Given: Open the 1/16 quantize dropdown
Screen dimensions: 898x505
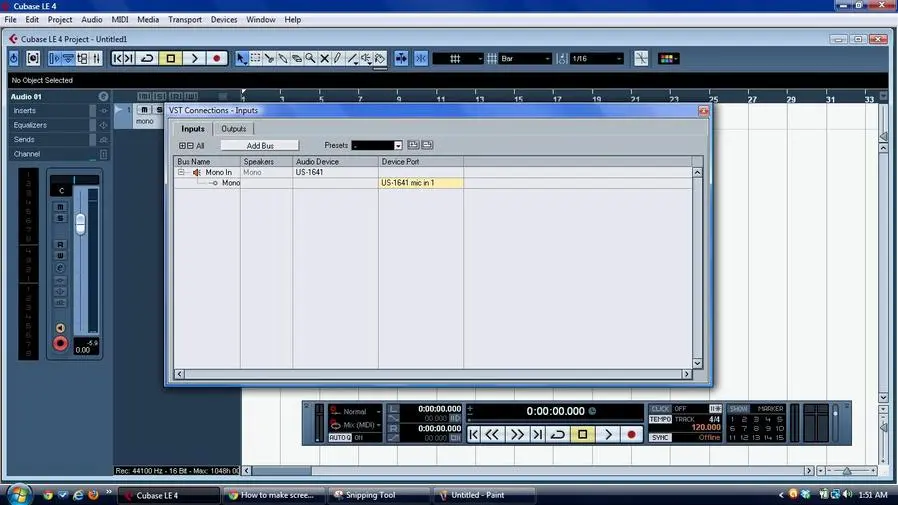Looking at the screenshot, I should 596,58.
